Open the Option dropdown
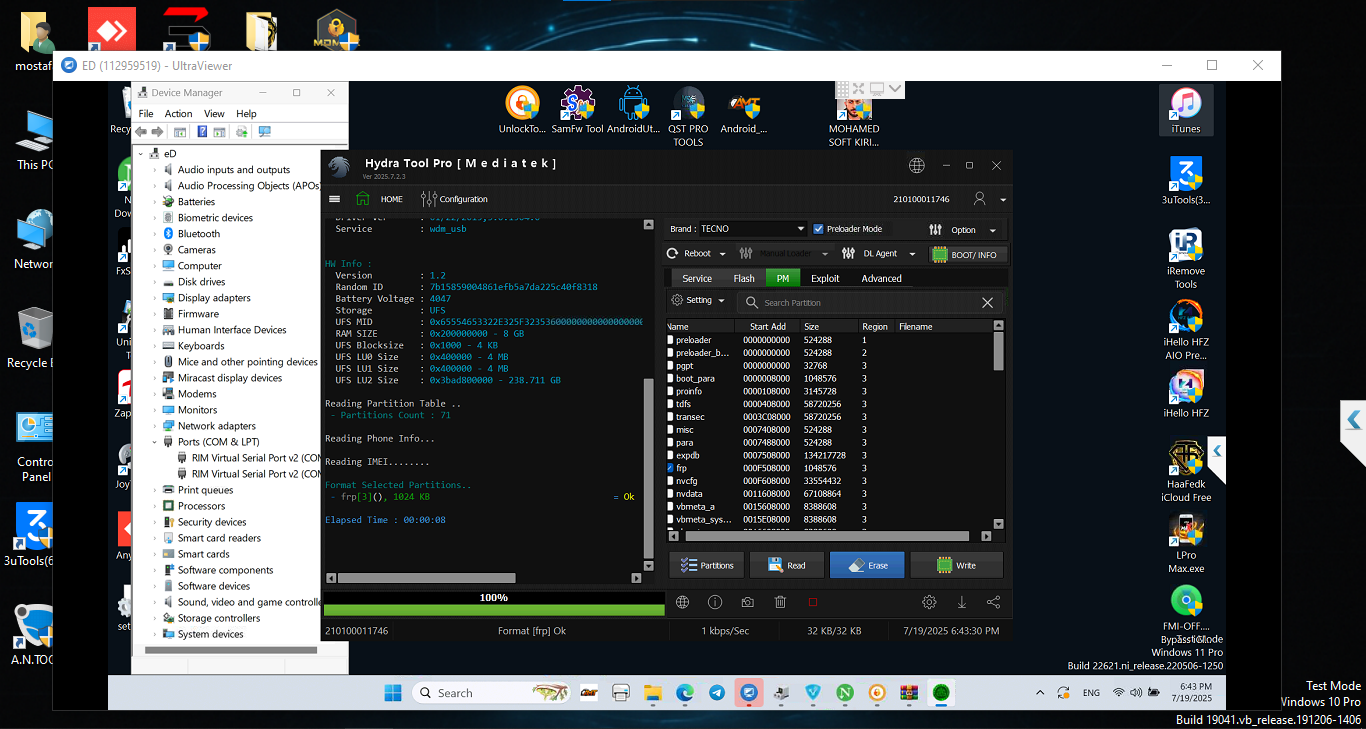The width and height of the screenshot is (1366, 729). (963, 230)
